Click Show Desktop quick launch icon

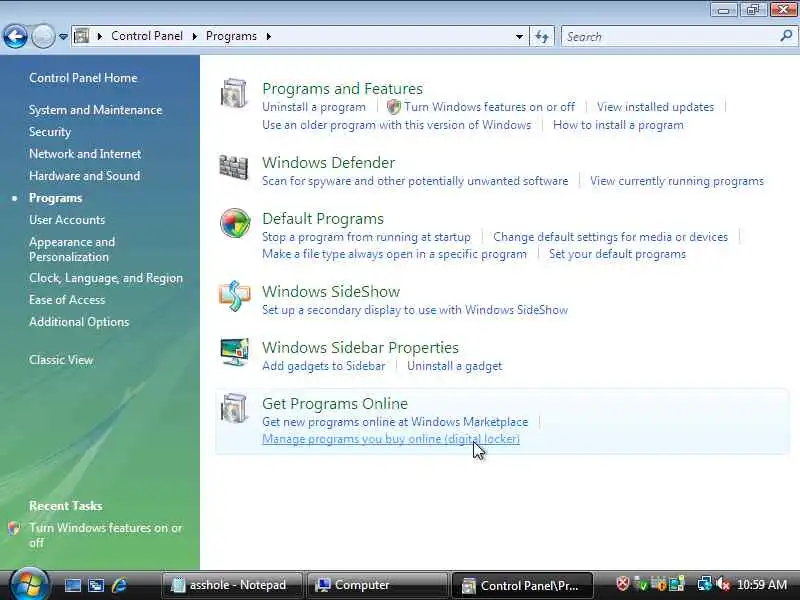tap(73, 585)
